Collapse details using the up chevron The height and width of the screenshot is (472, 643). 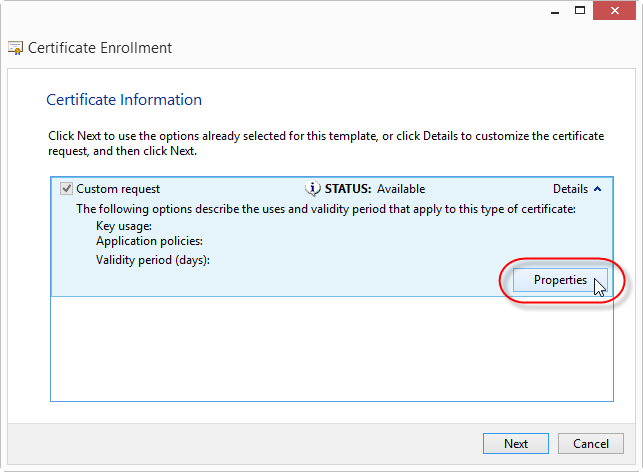point(598,189)
